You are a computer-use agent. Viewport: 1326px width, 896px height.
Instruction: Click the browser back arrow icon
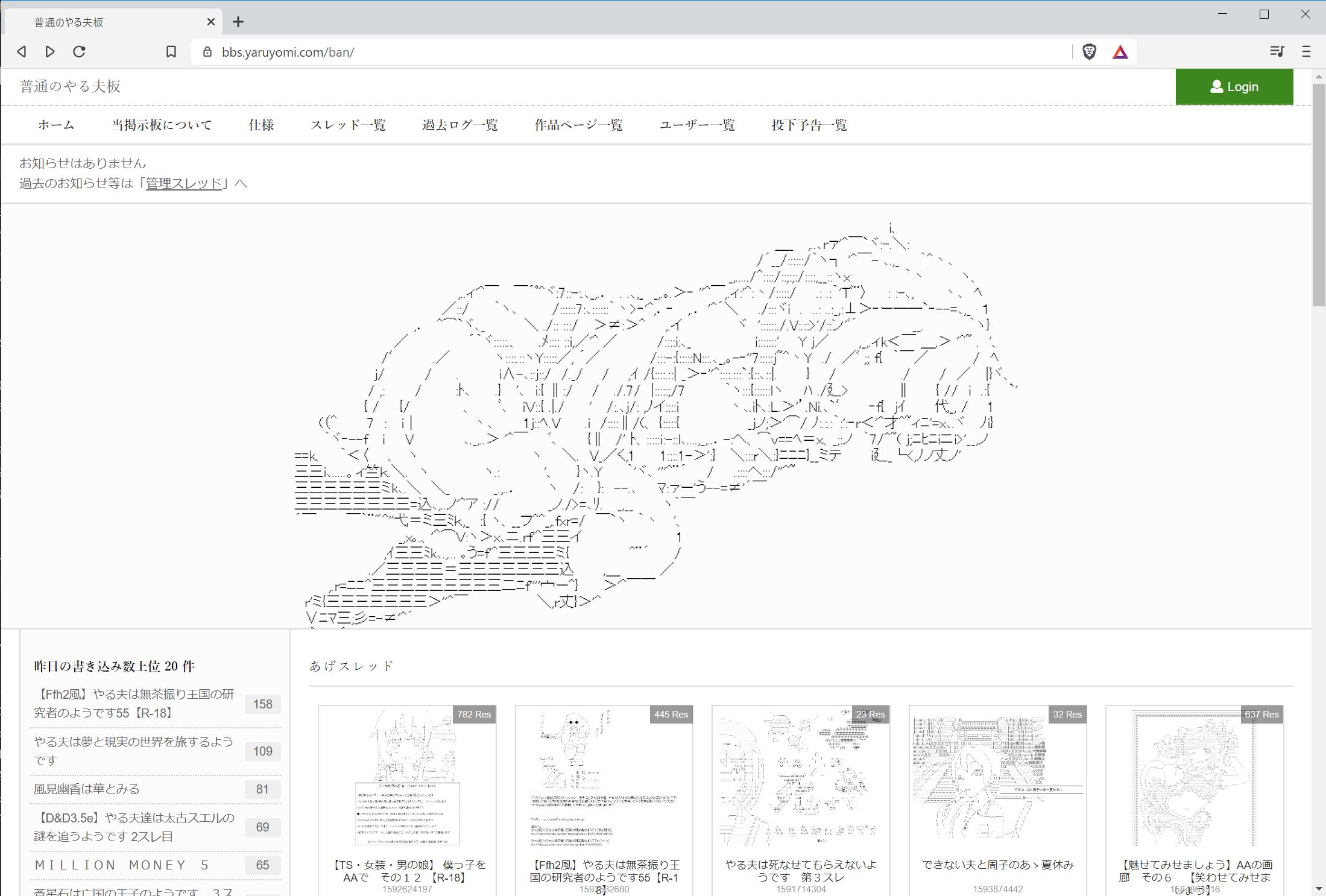(22, 52)
